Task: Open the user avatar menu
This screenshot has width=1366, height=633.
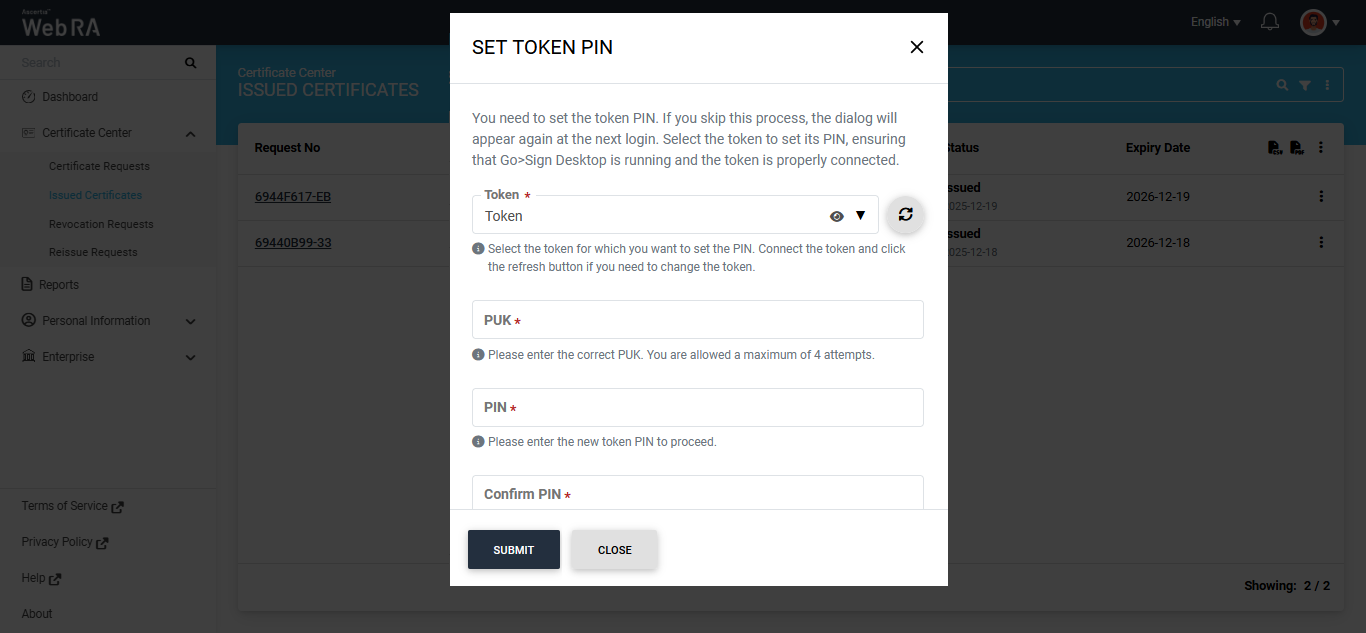Action: pyautogui.click(x=1319, y=22)
